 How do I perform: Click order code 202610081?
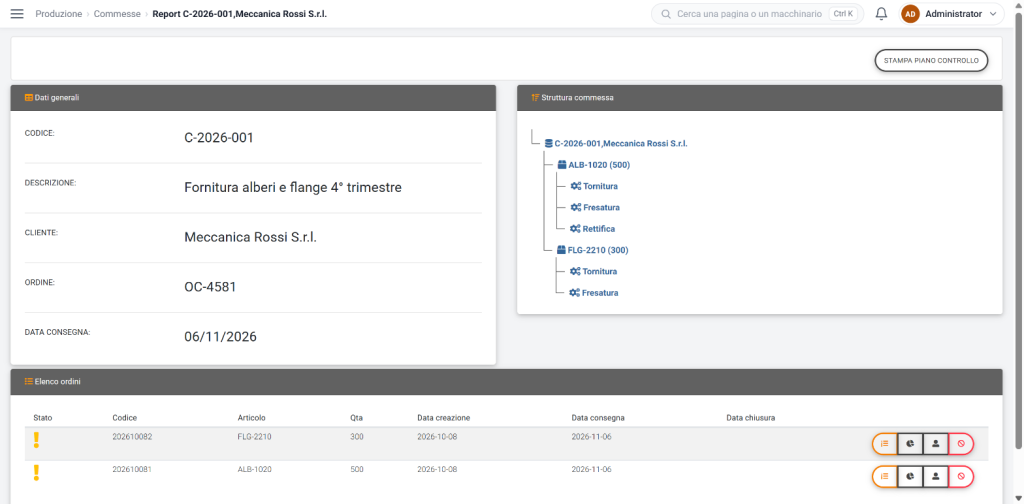coord(132,469)
